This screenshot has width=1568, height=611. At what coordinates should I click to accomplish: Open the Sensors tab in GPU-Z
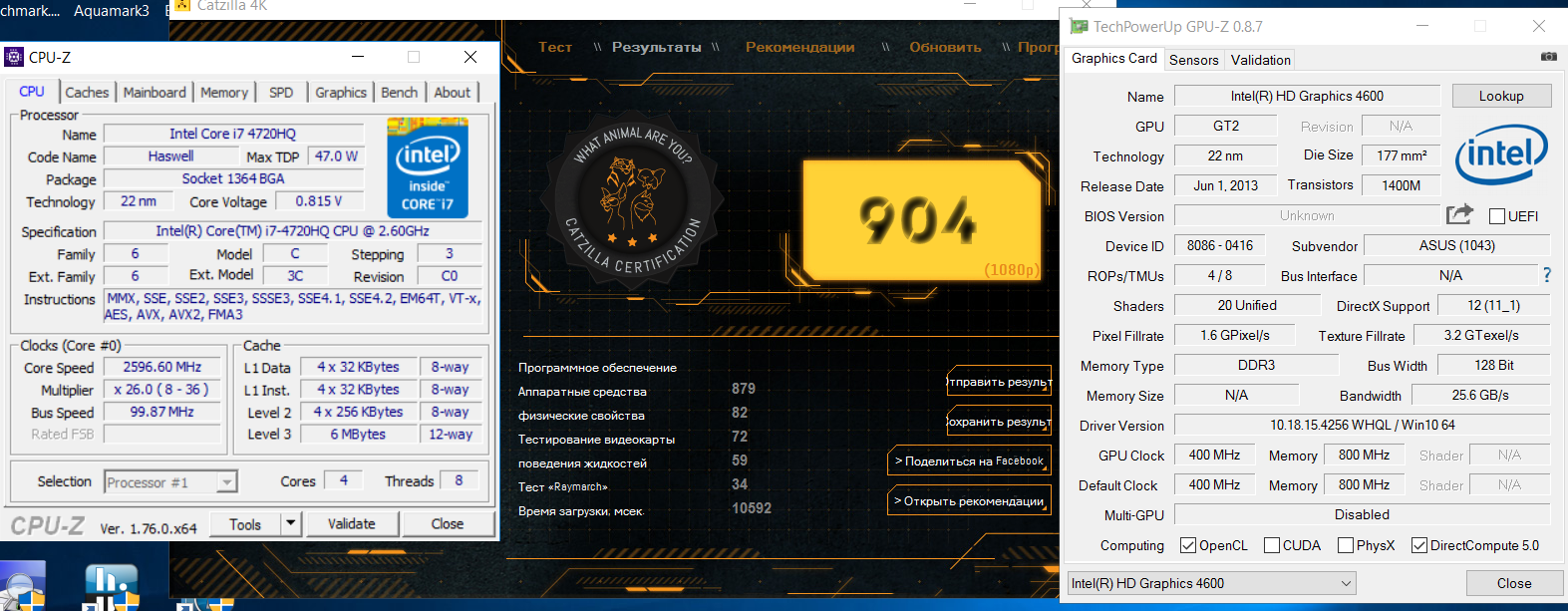pos(1194,60)
